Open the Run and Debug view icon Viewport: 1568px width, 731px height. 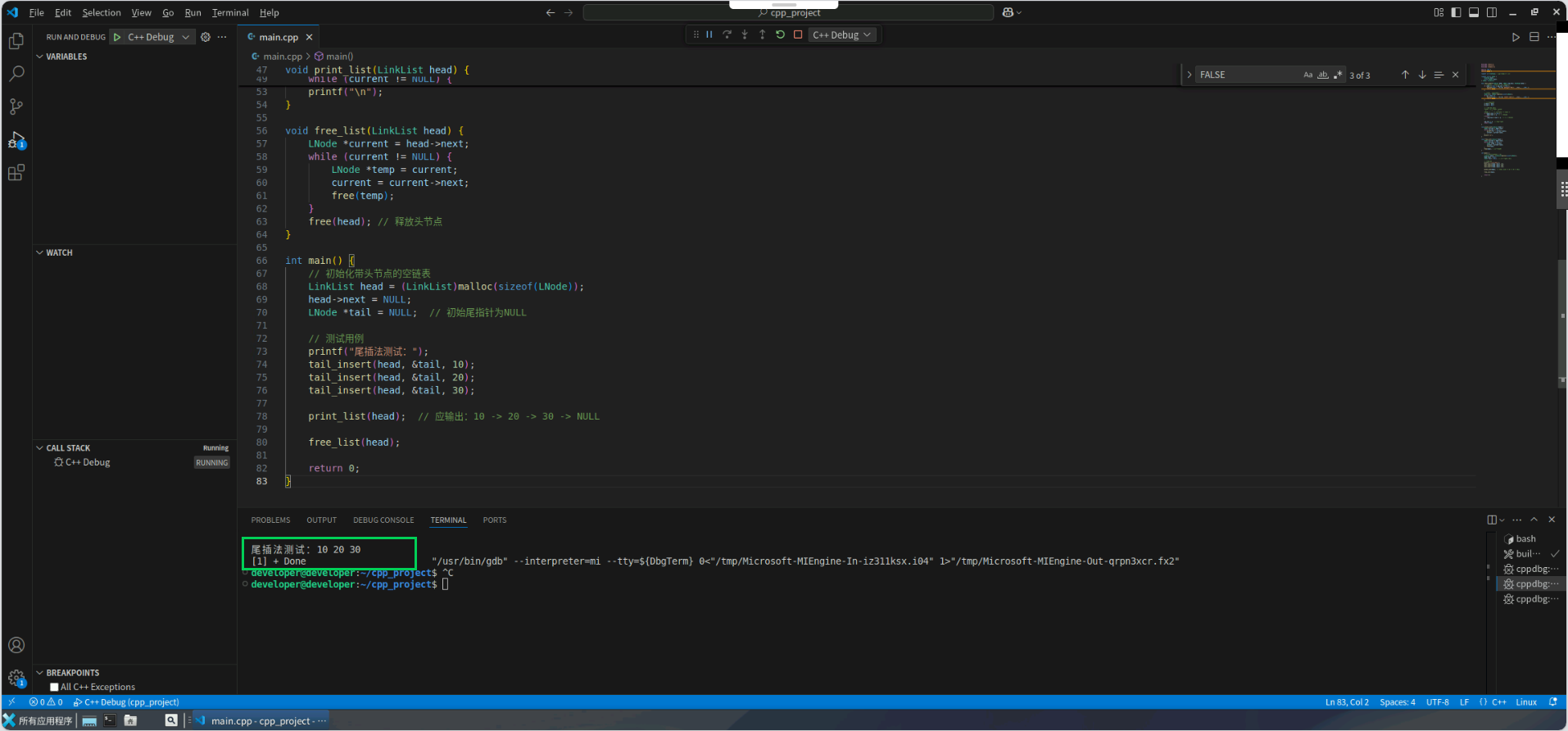point(16,140)
